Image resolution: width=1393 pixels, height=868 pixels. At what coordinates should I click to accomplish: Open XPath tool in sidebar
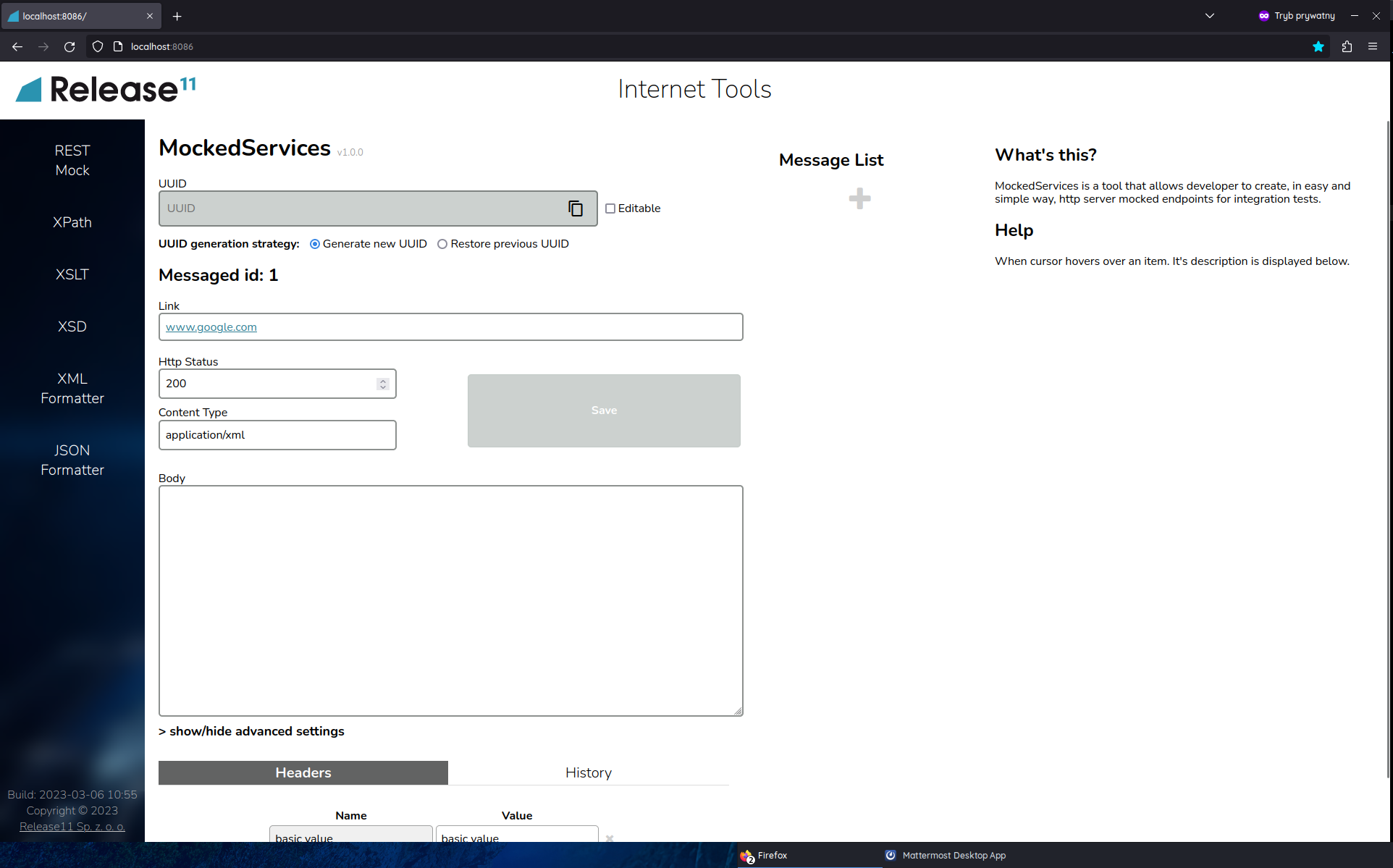(x=72, y=222)
